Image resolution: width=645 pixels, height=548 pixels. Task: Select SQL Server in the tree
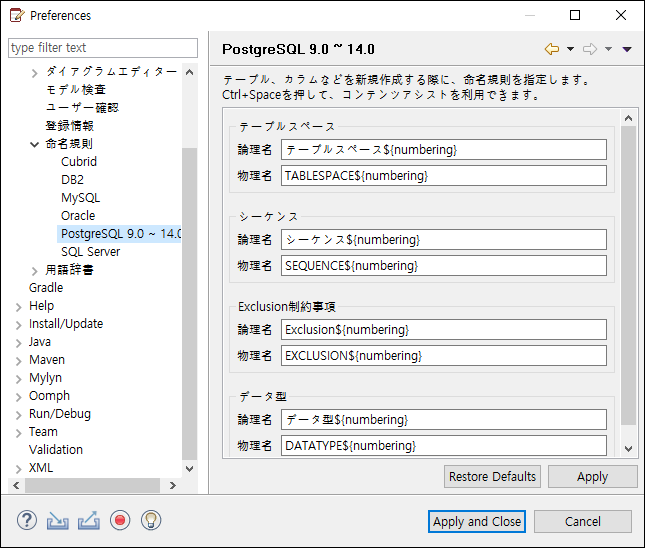tap(90, 252)
